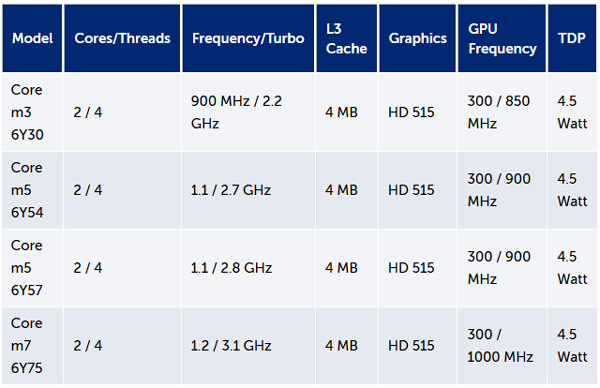600x388 pixels.
Task: Select the L3 Cache column header
Action: tap(347, 38)
